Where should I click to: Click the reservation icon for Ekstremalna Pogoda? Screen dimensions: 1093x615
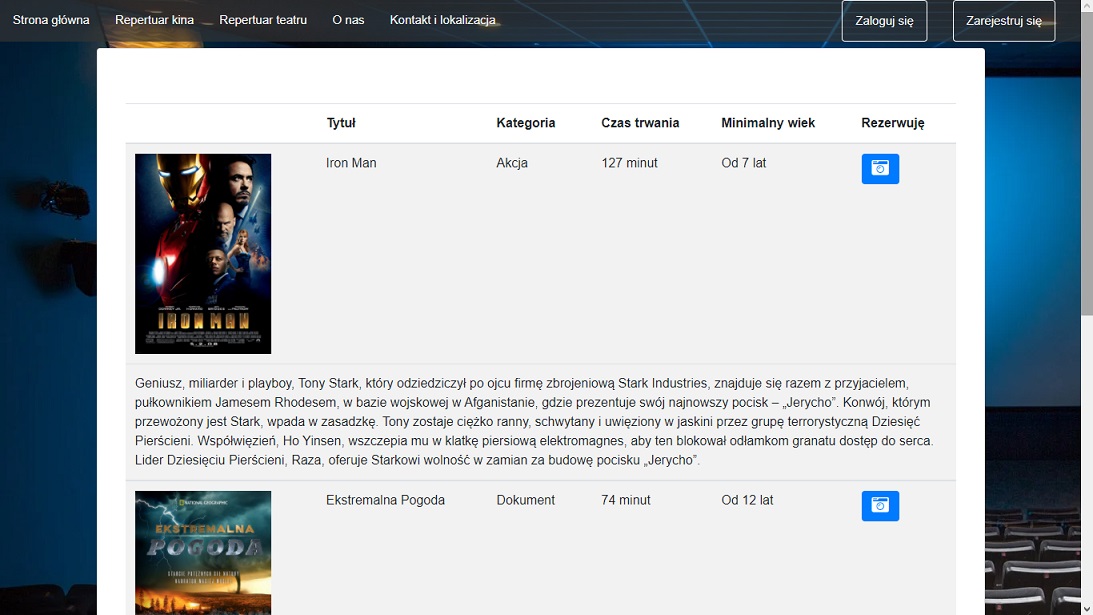880,506
